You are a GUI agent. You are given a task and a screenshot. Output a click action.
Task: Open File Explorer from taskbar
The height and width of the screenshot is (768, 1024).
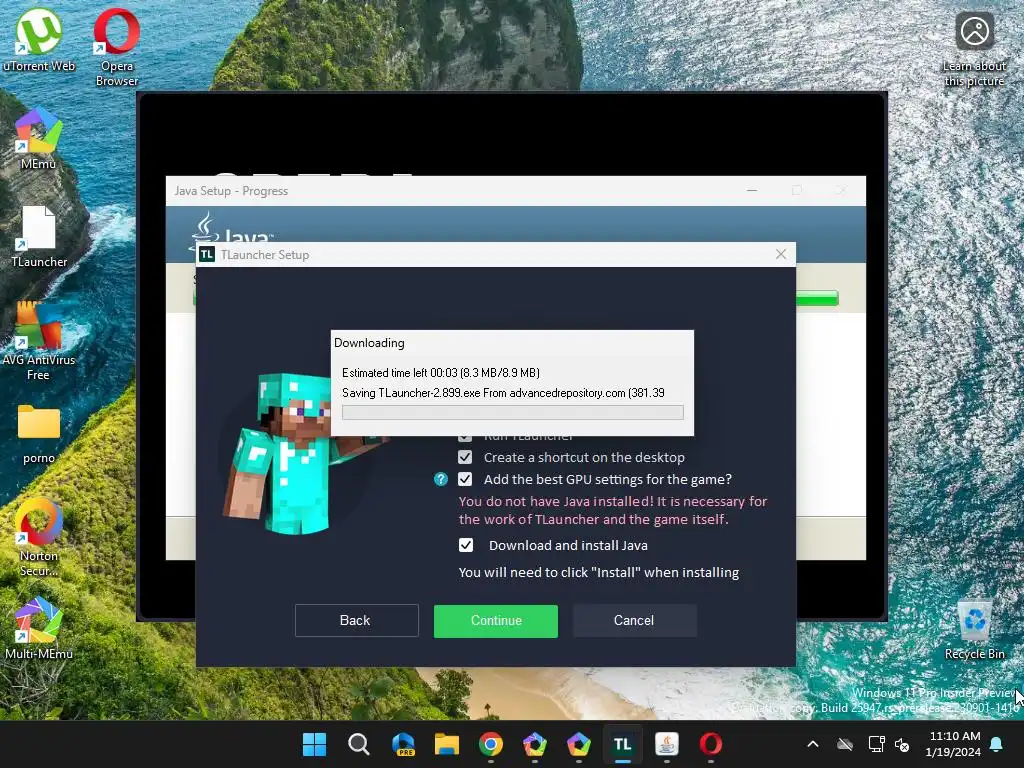[x=447, y=744]
